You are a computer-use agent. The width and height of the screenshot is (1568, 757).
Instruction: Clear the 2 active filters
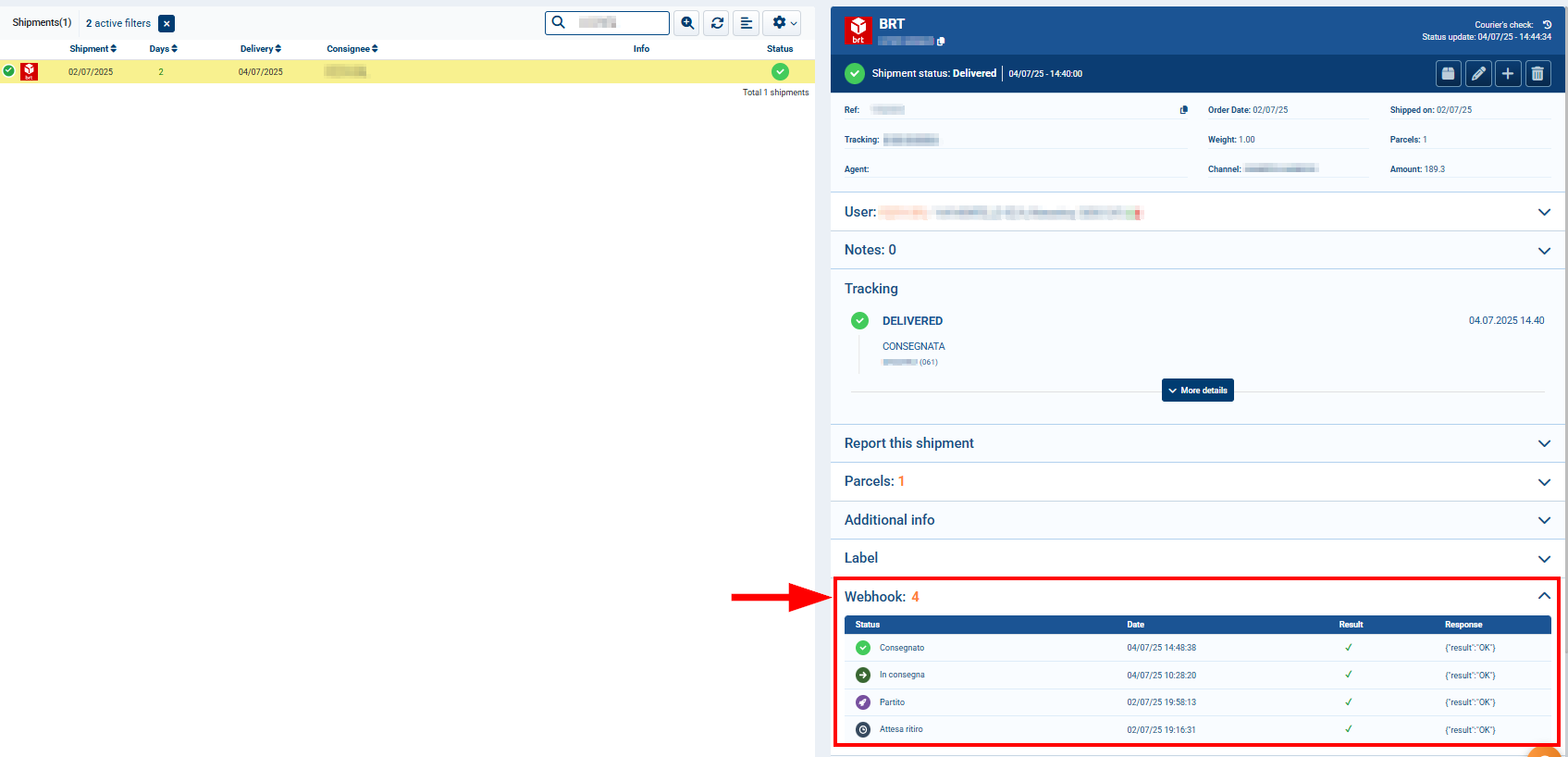(167, 23)
